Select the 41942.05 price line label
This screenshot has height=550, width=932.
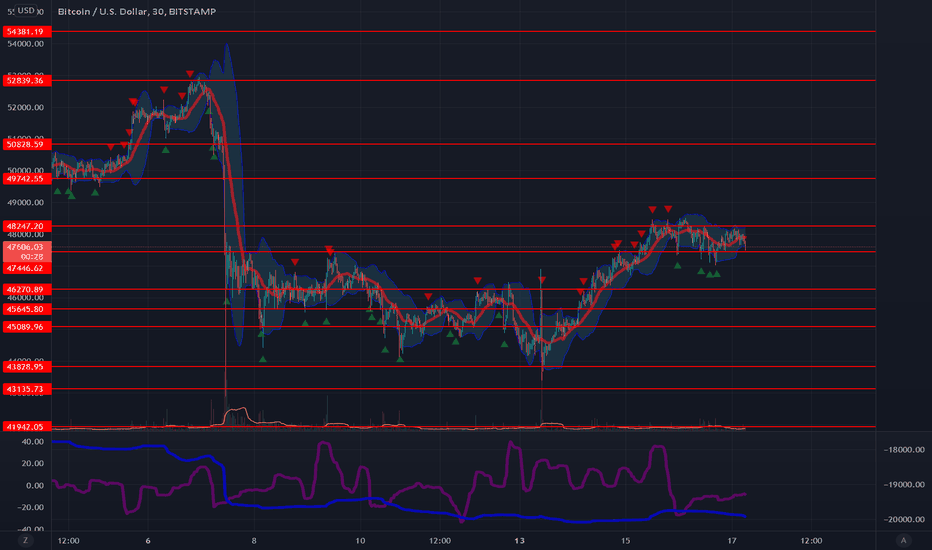point(27,426)
